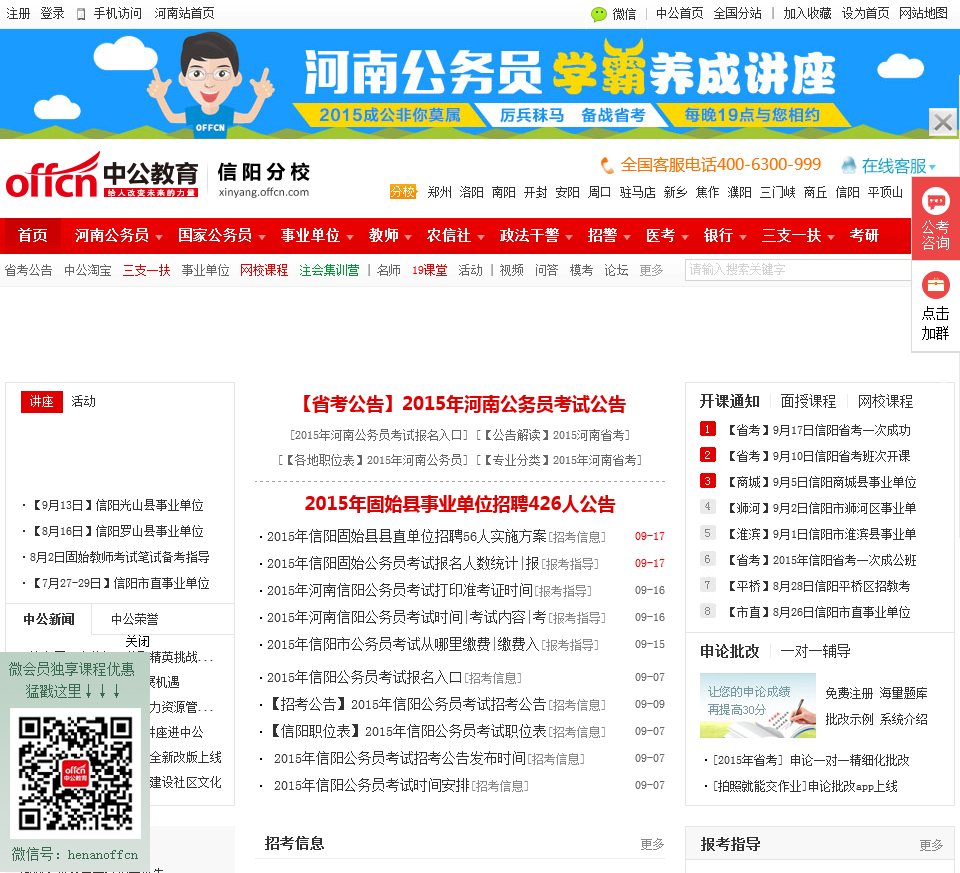Switch to 网校课程 tab

coord(885,402)
